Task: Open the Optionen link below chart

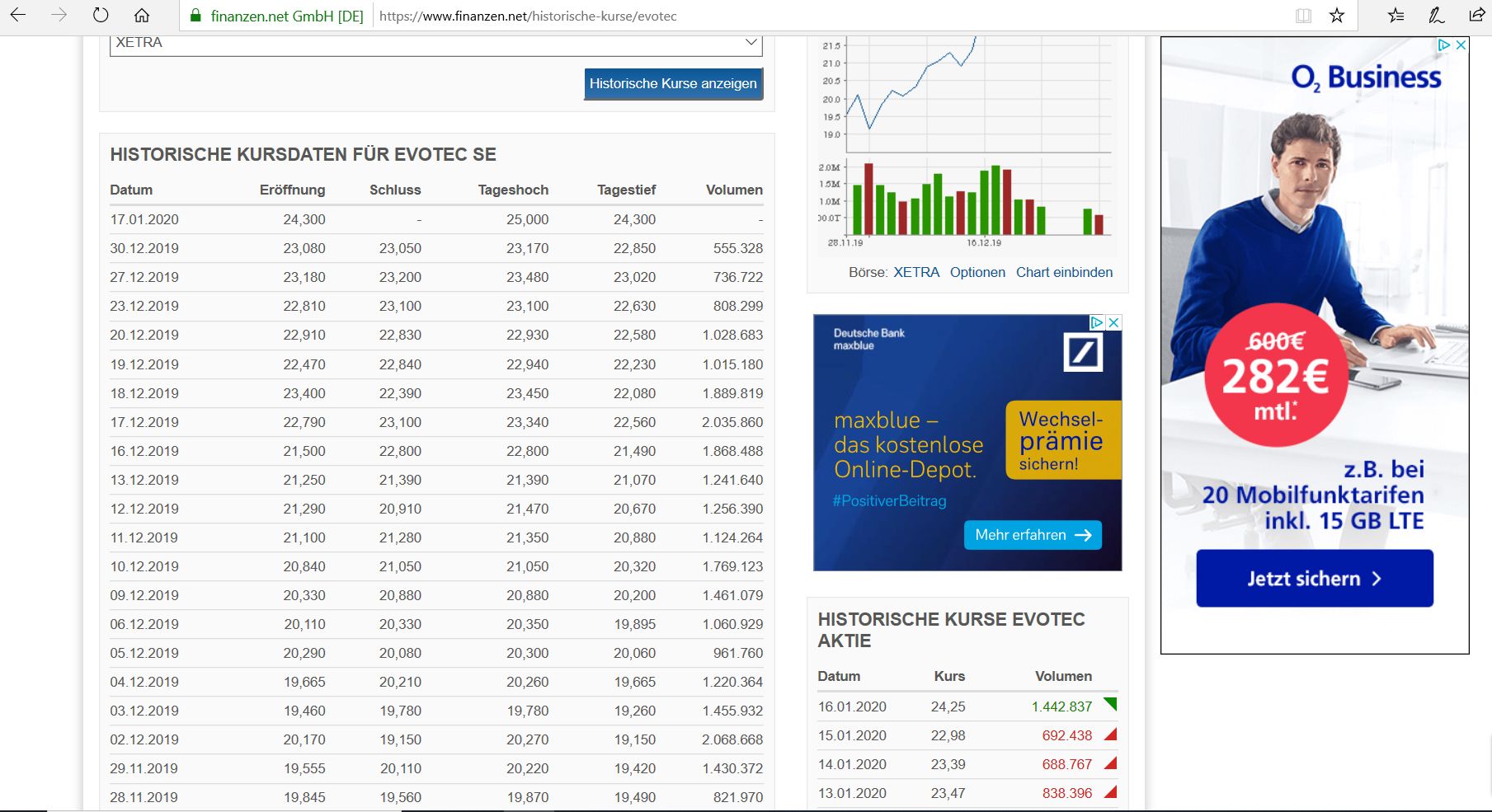Action: 977,272
